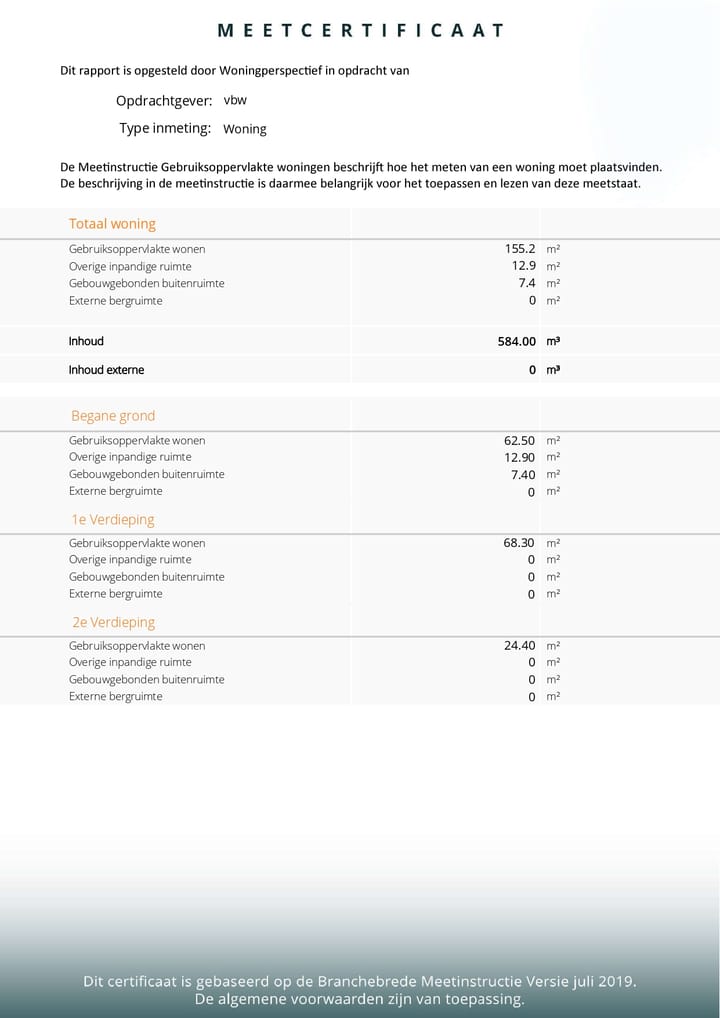
Task: Click the "Totaal woning" section heading
Action: point(112,224)
